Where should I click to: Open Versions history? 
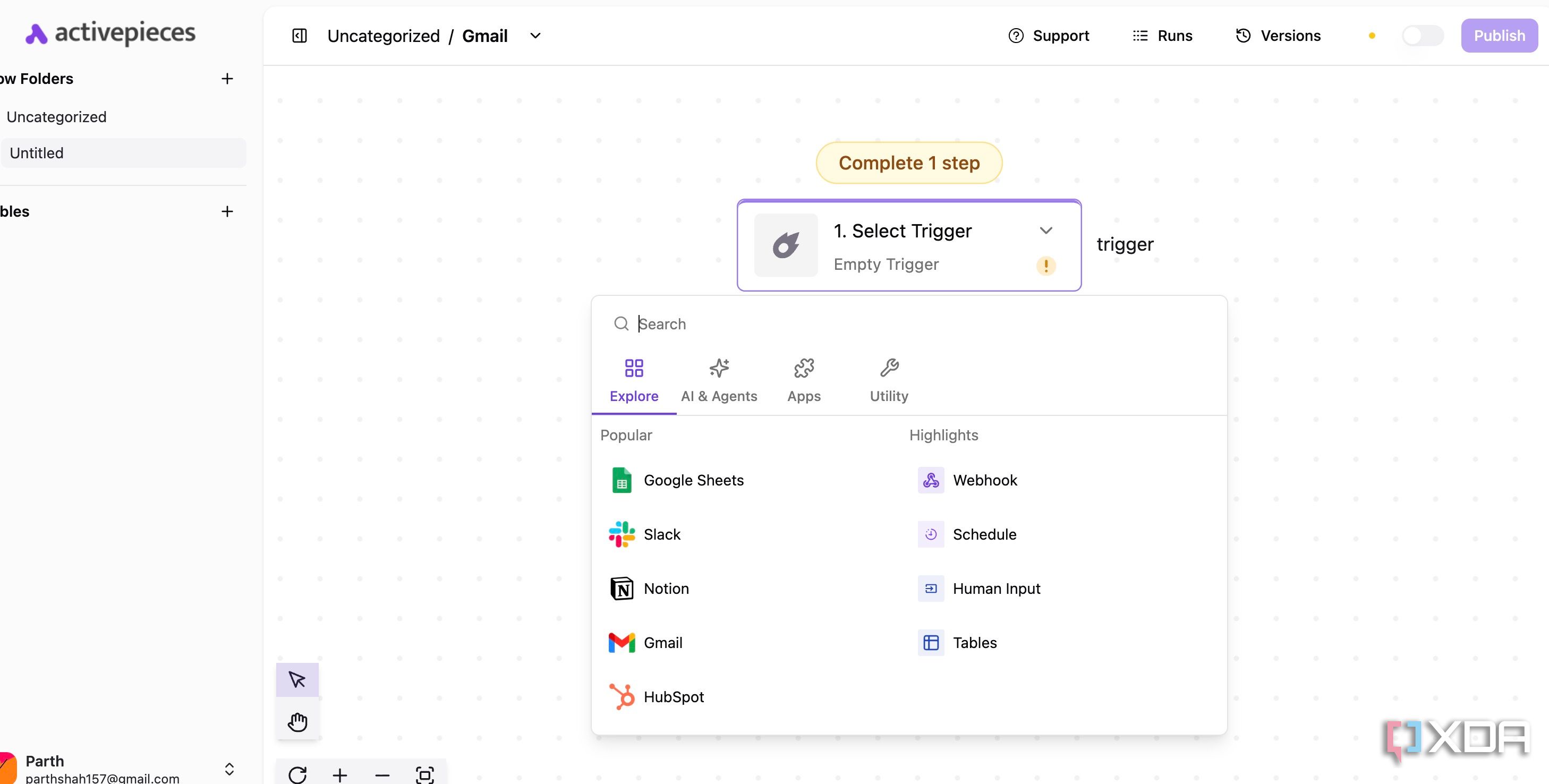(x=1278, y=36)
